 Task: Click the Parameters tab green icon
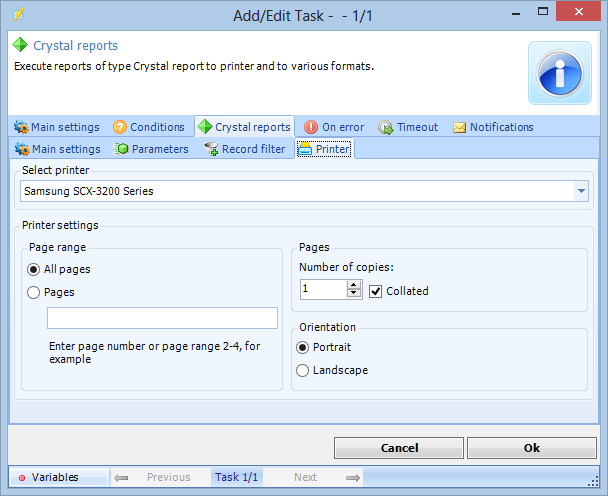coord(122,149)
